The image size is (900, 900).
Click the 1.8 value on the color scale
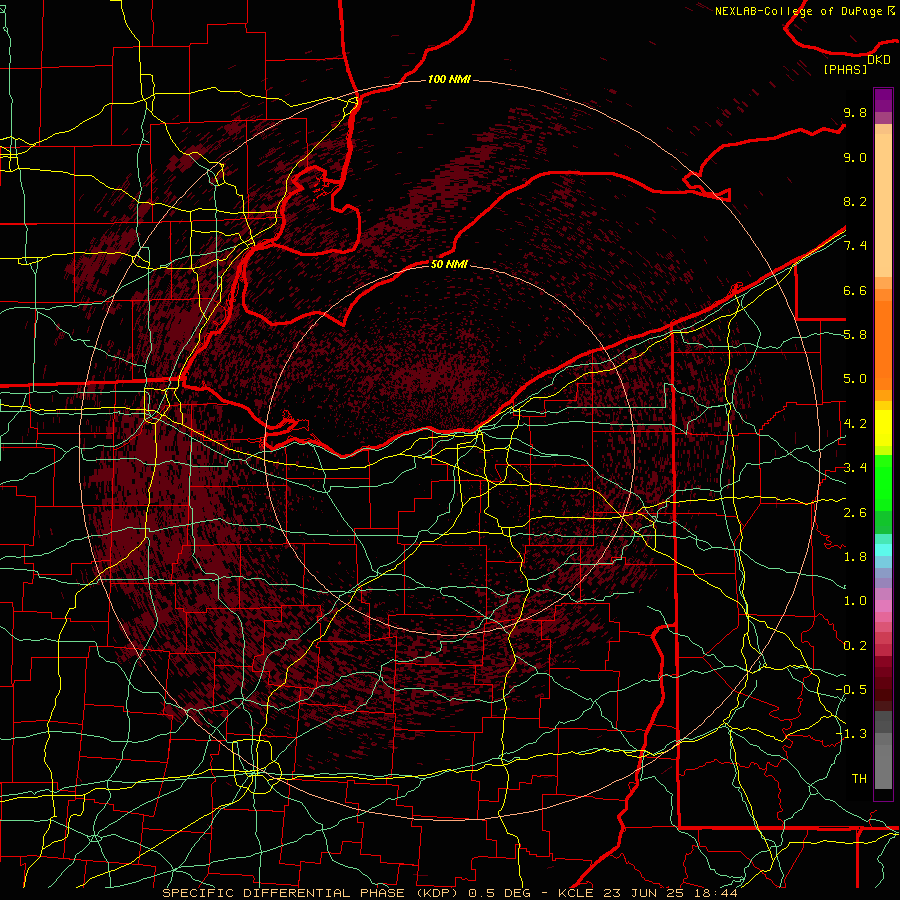pos(855,557)
